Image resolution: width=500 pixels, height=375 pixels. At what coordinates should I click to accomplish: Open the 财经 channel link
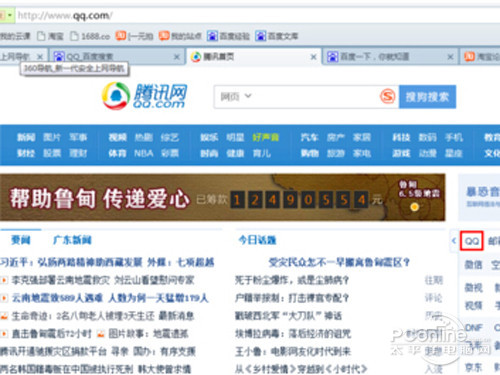coord(26,153)
